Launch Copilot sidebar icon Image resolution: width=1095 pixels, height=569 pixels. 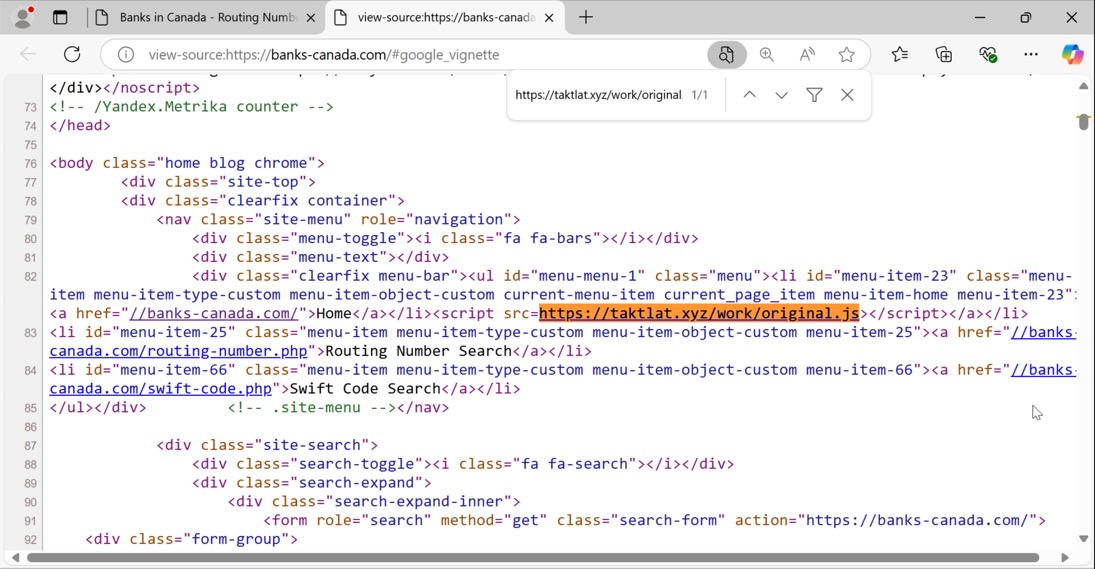tap(1073, 54)
